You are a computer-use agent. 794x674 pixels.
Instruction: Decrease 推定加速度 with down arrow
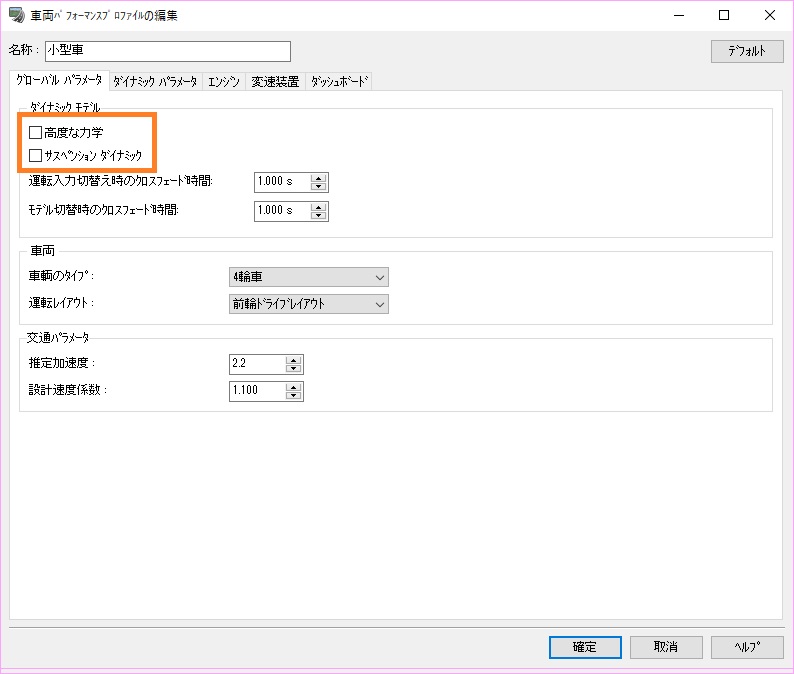(x=294, y=368)
